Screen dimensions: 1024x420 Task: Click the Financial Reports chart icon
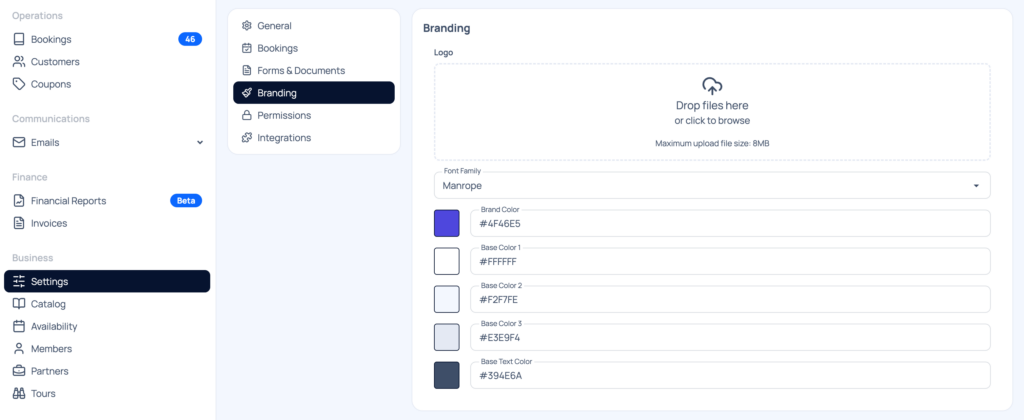point(19,201)
